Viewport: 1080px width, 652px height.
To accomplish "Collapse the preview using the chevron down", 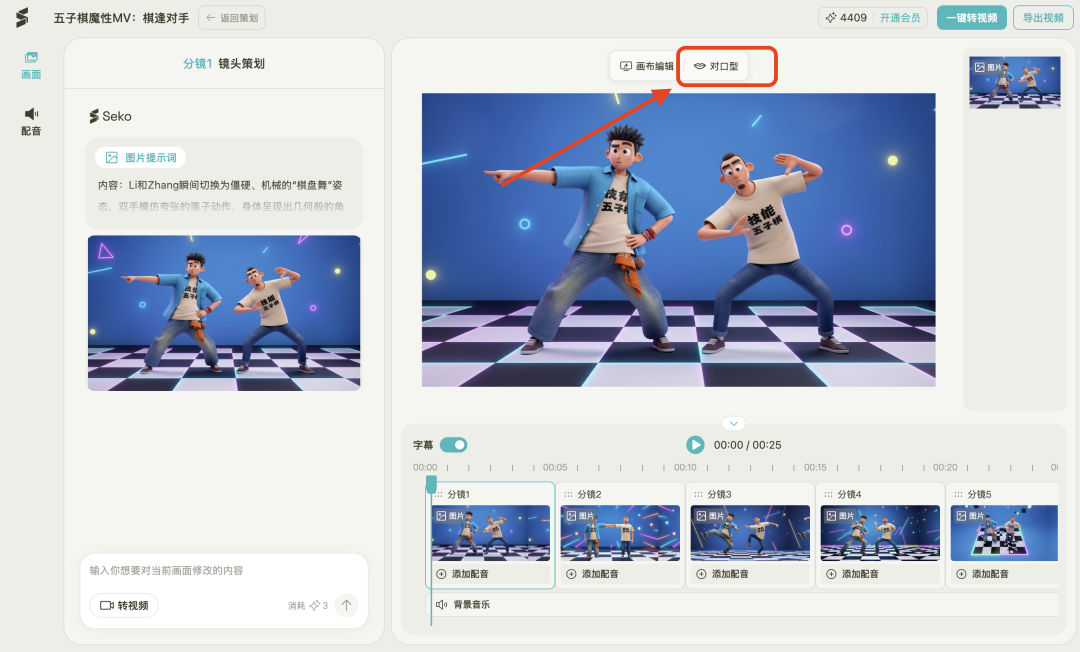I will tap(733, 423).
